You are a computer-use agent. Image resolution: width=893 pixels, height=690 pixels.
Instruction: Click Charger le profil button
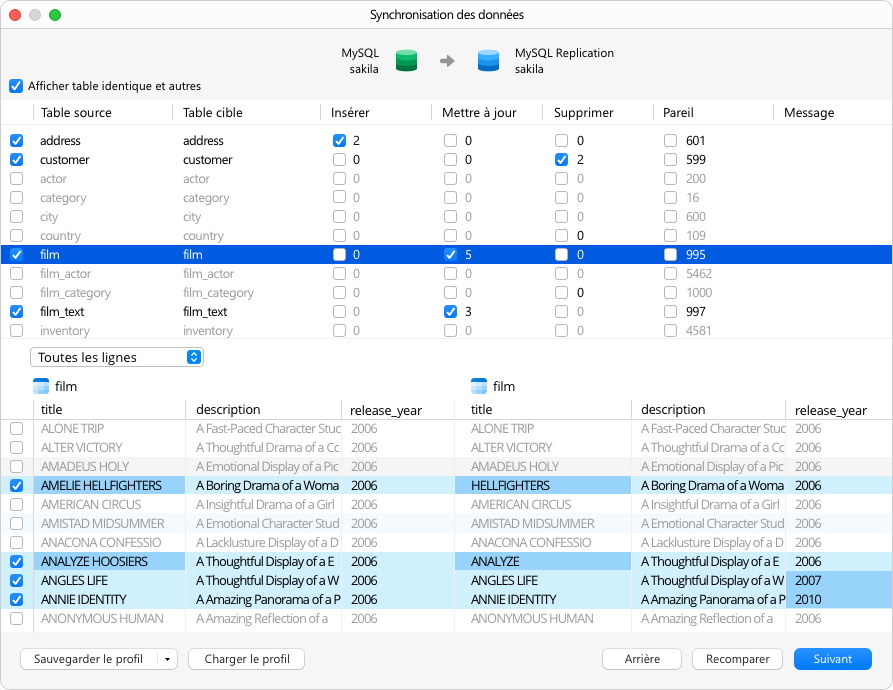[x=247, y=659]
